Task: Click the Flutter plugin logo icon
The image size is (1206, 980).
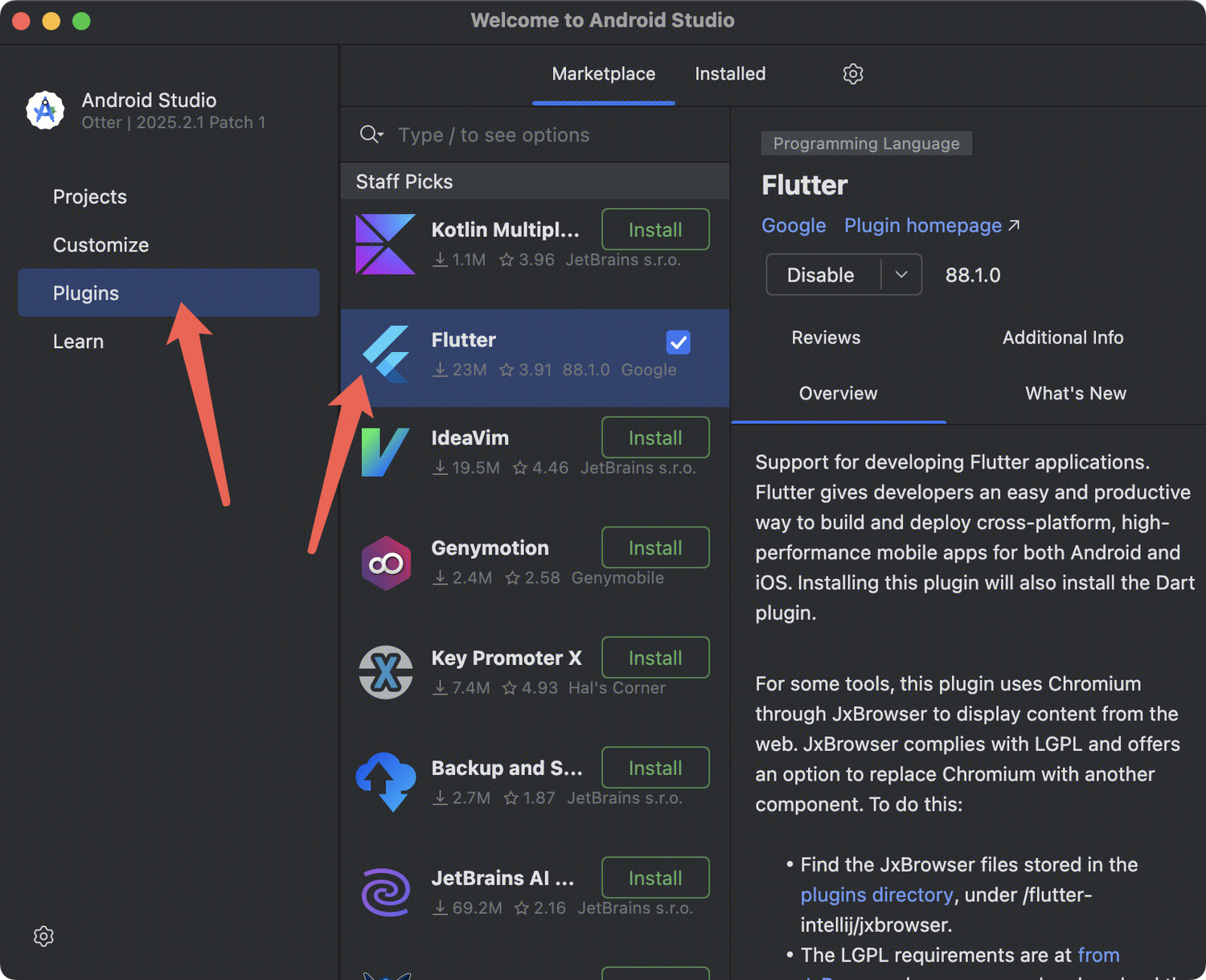Action: [387, 355]
